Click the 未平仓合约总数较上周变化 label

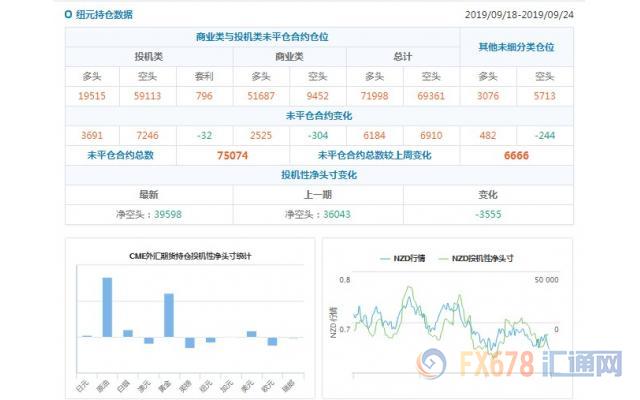click(x=375, y=155)
